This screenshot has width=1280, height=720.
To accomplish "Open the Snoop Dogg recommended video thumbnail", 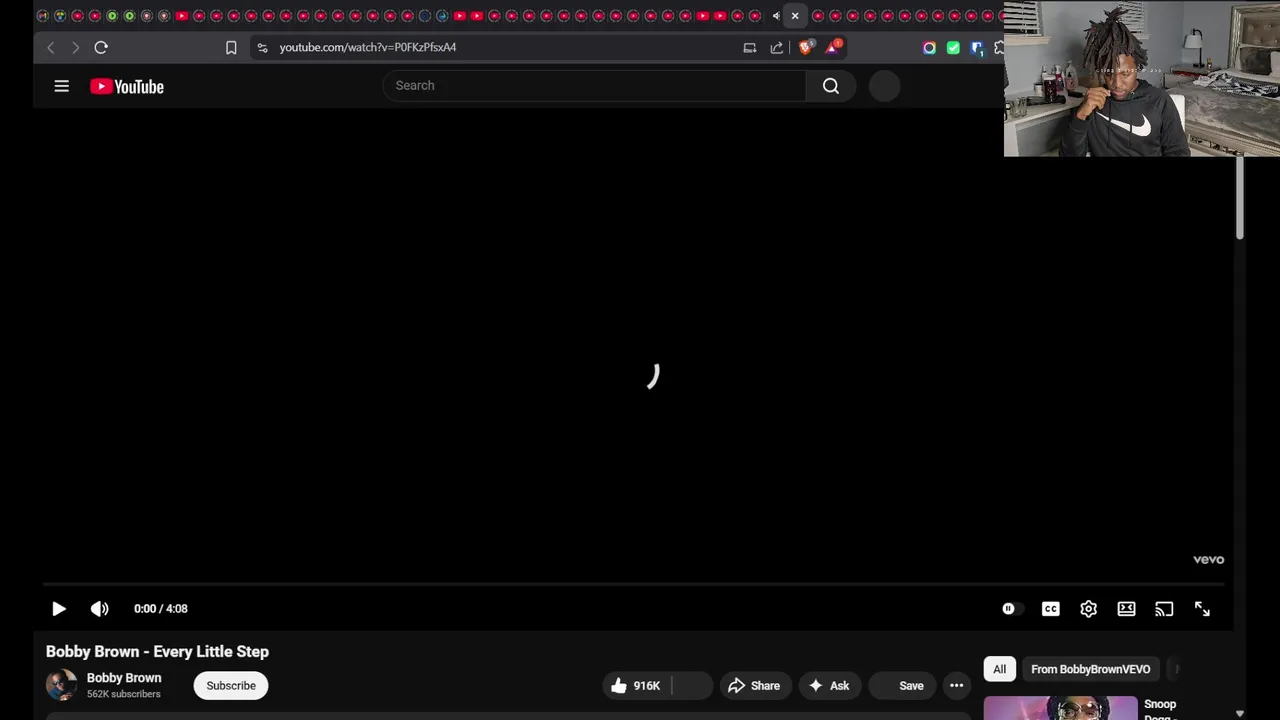I will point(1061,708).
